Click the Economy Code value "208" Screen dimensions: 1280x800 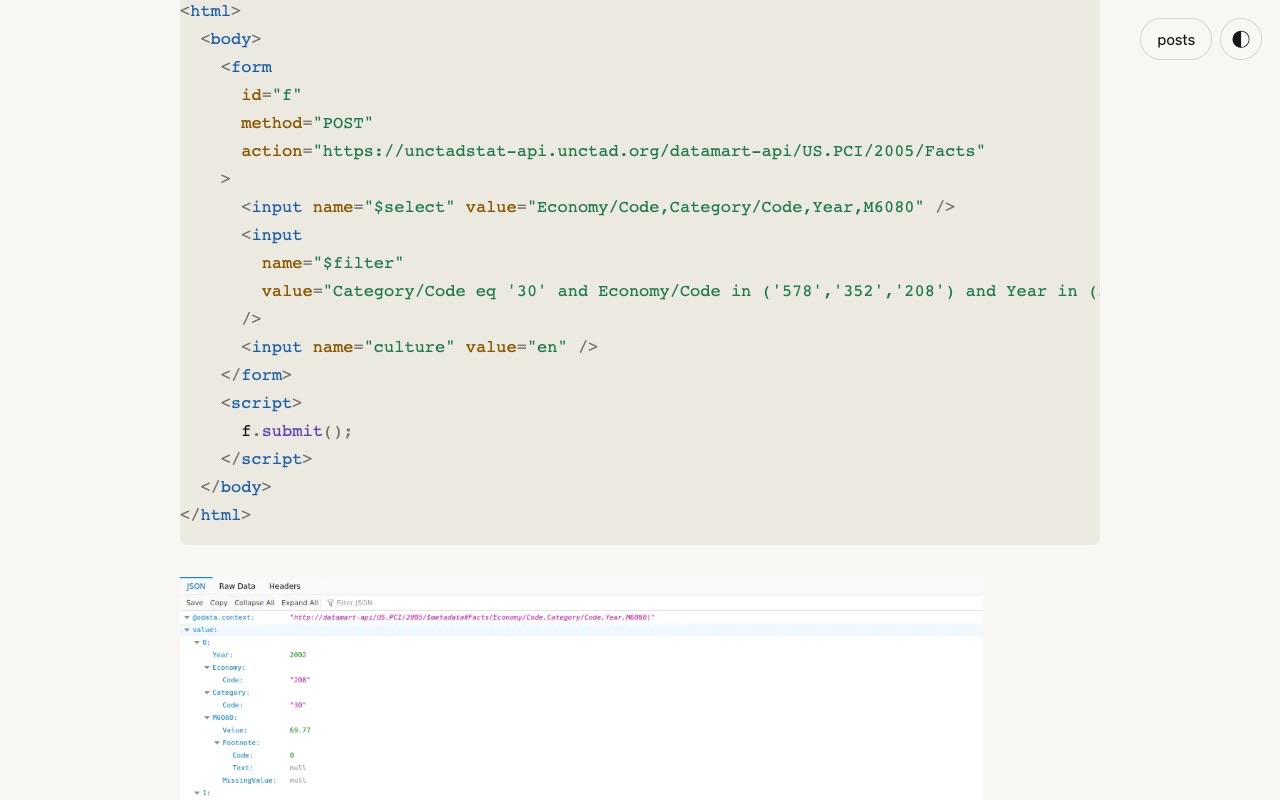[300, 680]
